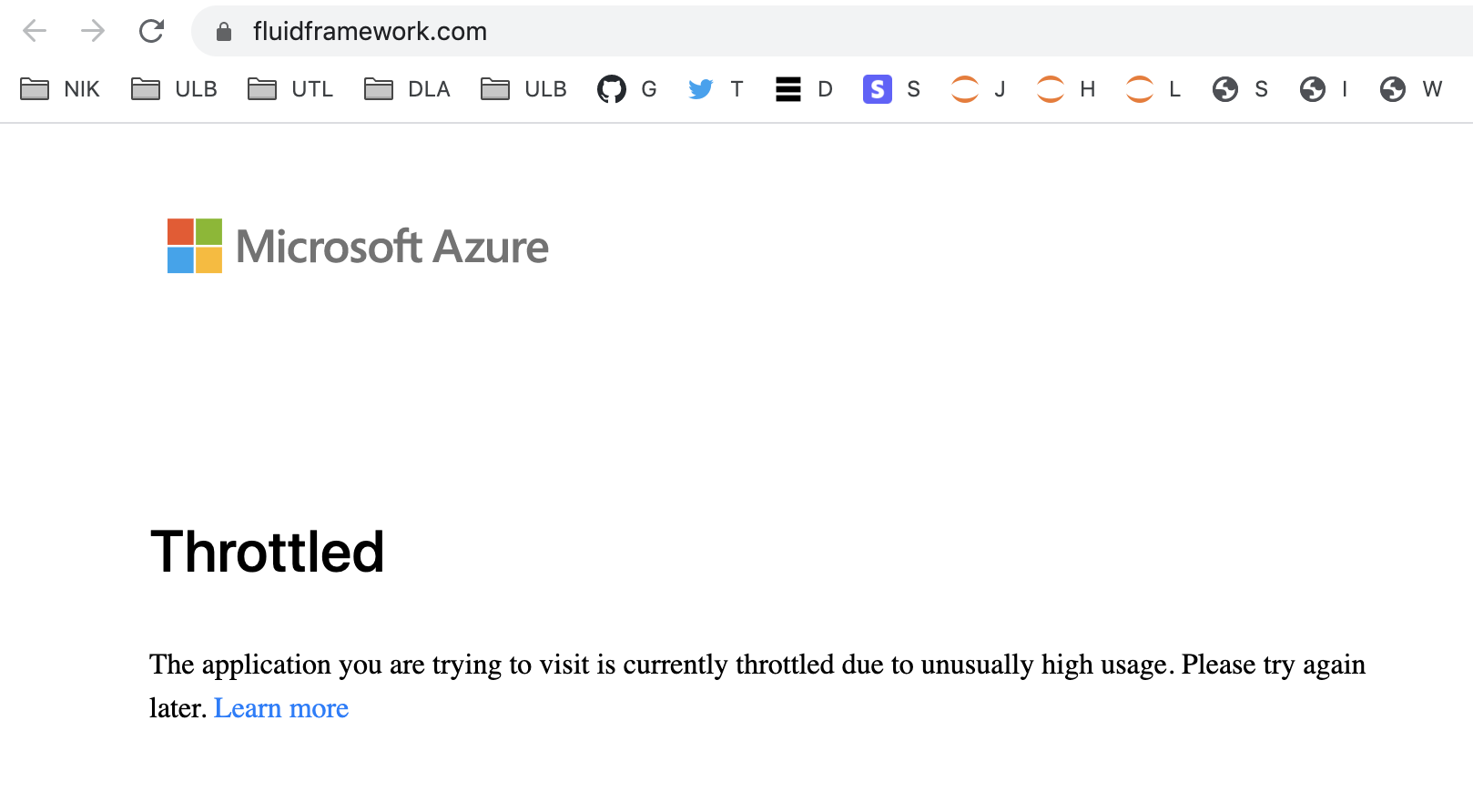Open the dark D bookmark
The height and width of the screenshot is (812, 1473).
pos(788,89)
